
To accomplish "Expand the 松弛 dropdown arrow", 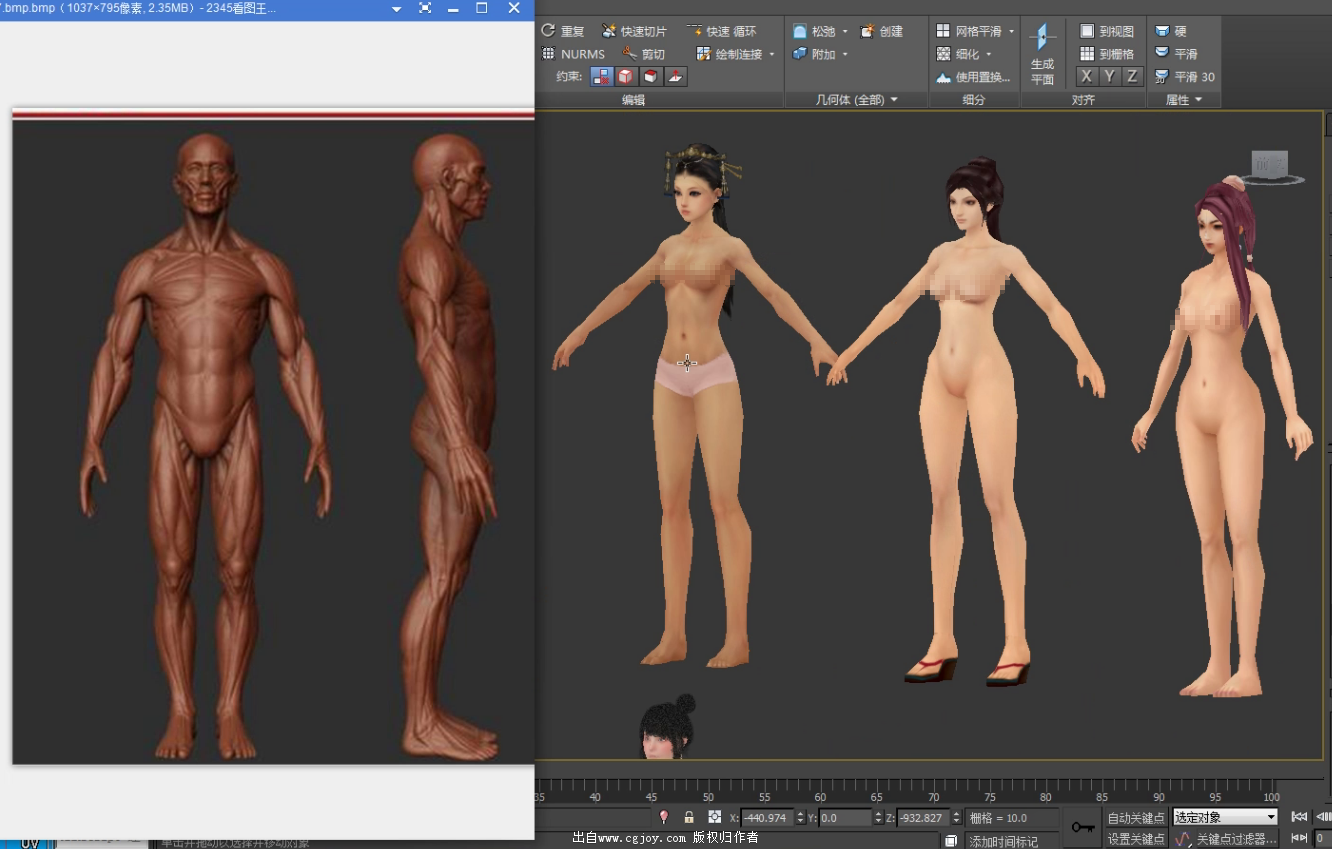I will [x=845, y=32].
